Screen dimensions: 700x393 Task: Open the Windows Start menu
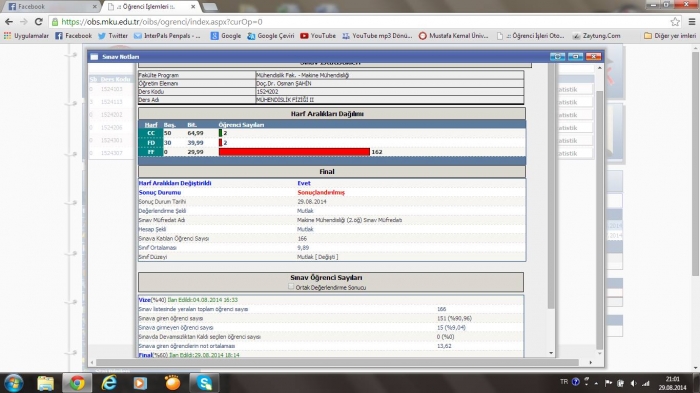coord(13,383)
